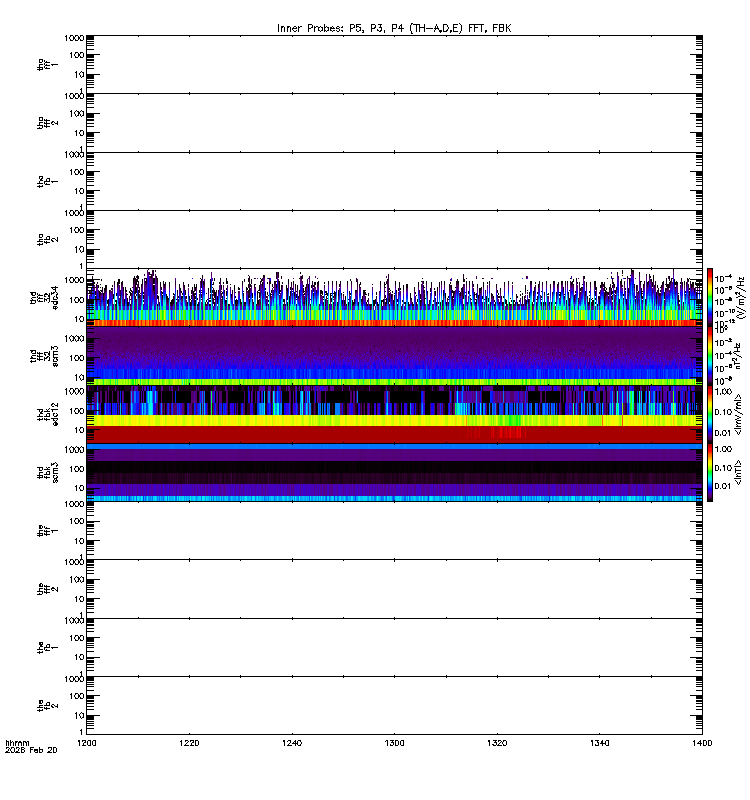Click the (V/m)²/Hz edc34 color bar
This screenshot has width=750, height=800.
click(x=710, y=297)
